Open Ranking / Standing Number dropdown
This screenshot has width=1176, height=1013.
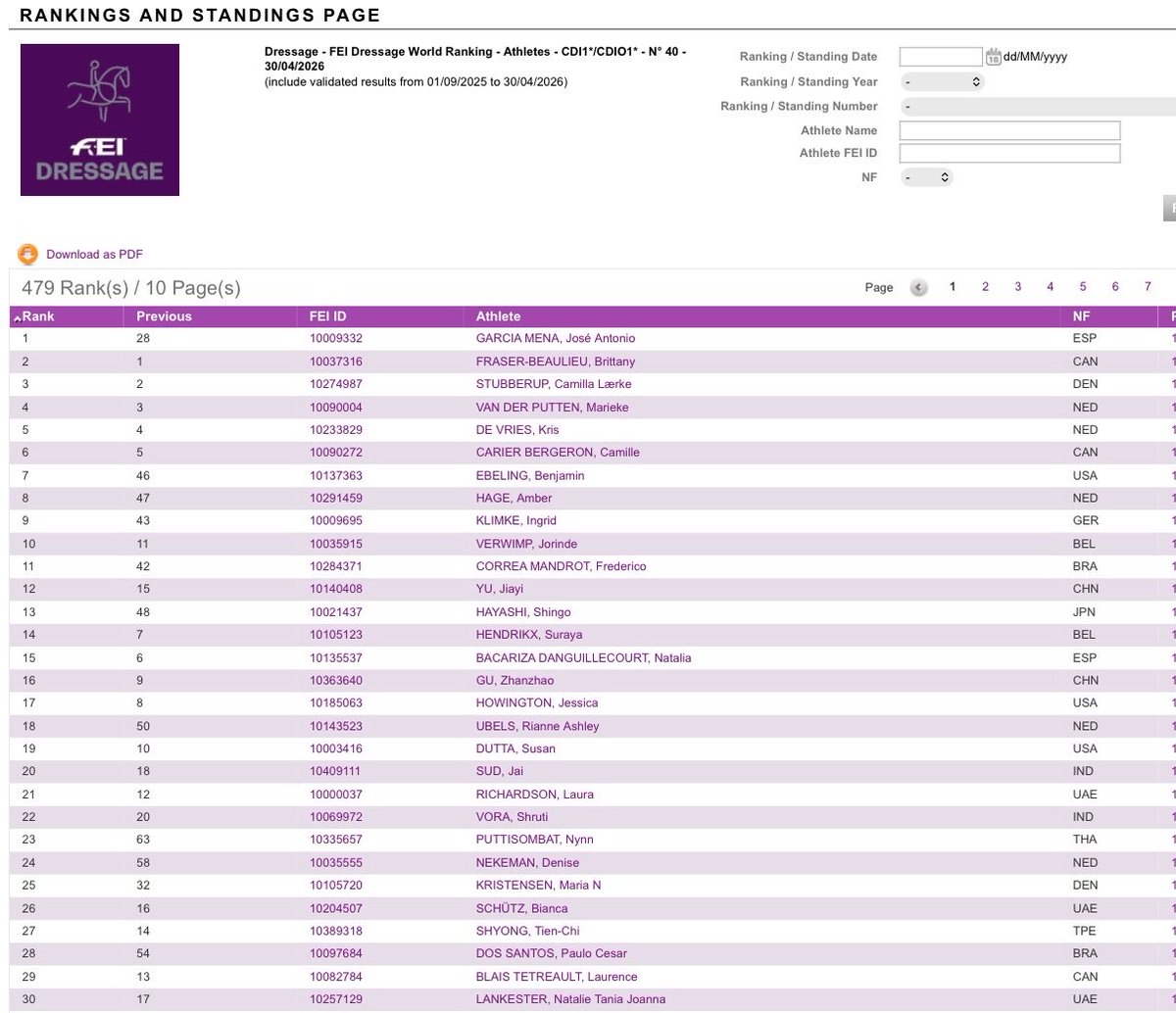point(1038,107)
